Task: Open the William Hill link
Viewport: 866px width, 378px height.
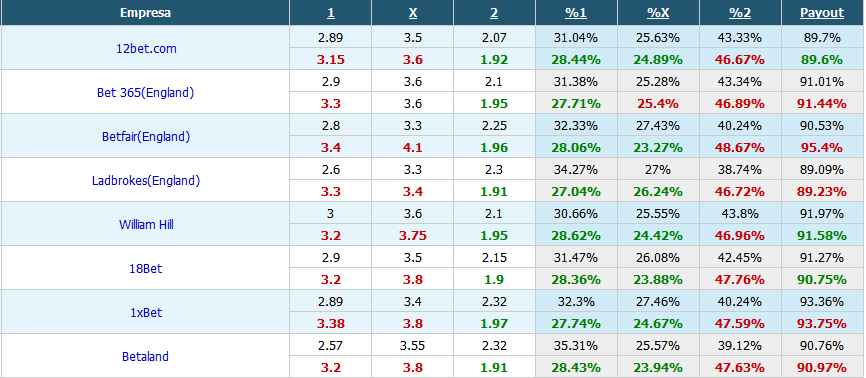Action: 146,224
